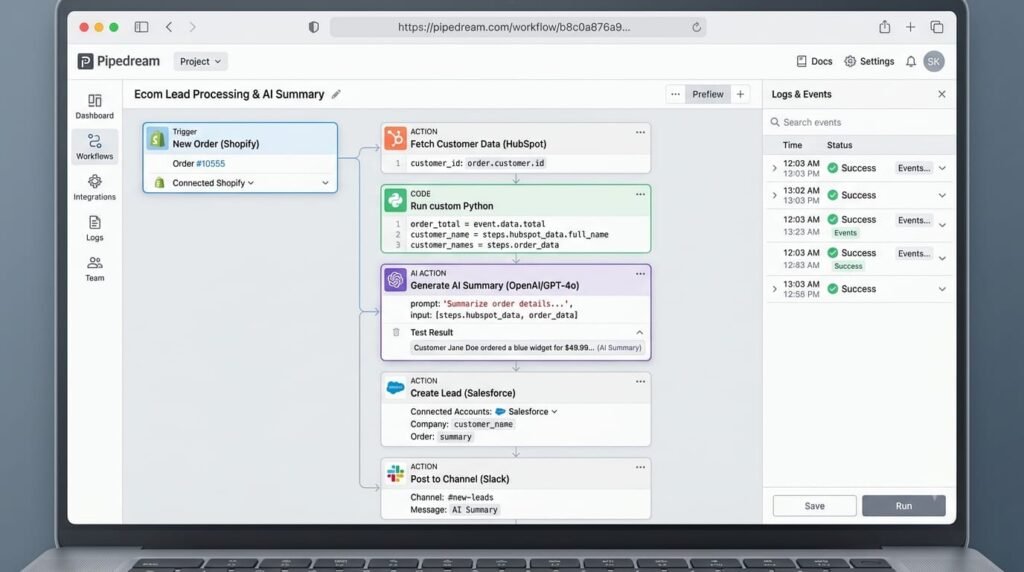The width and height of the screenshot is (1024, 572).
Task: Click the Pipedream logo
Action: 118,61
